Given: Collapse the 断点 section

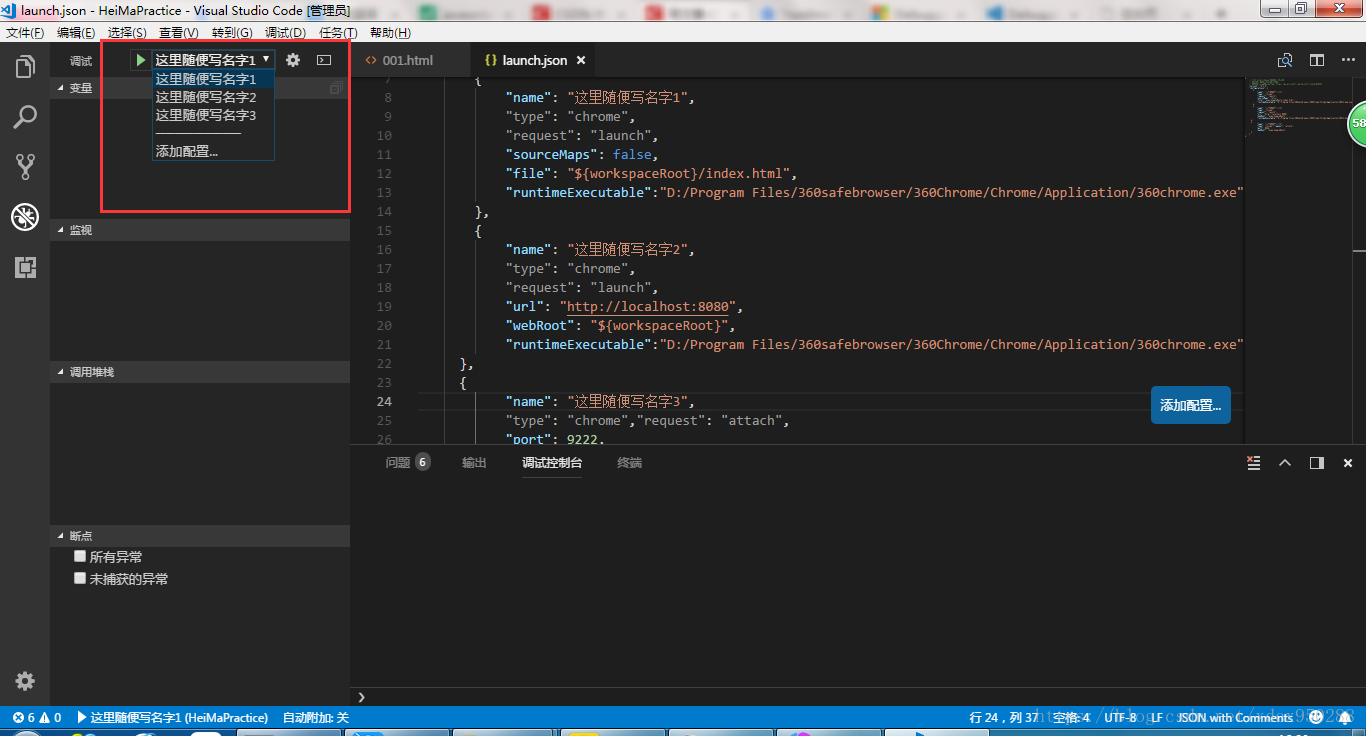Looking at the screenshot, I should pos(200,536).
